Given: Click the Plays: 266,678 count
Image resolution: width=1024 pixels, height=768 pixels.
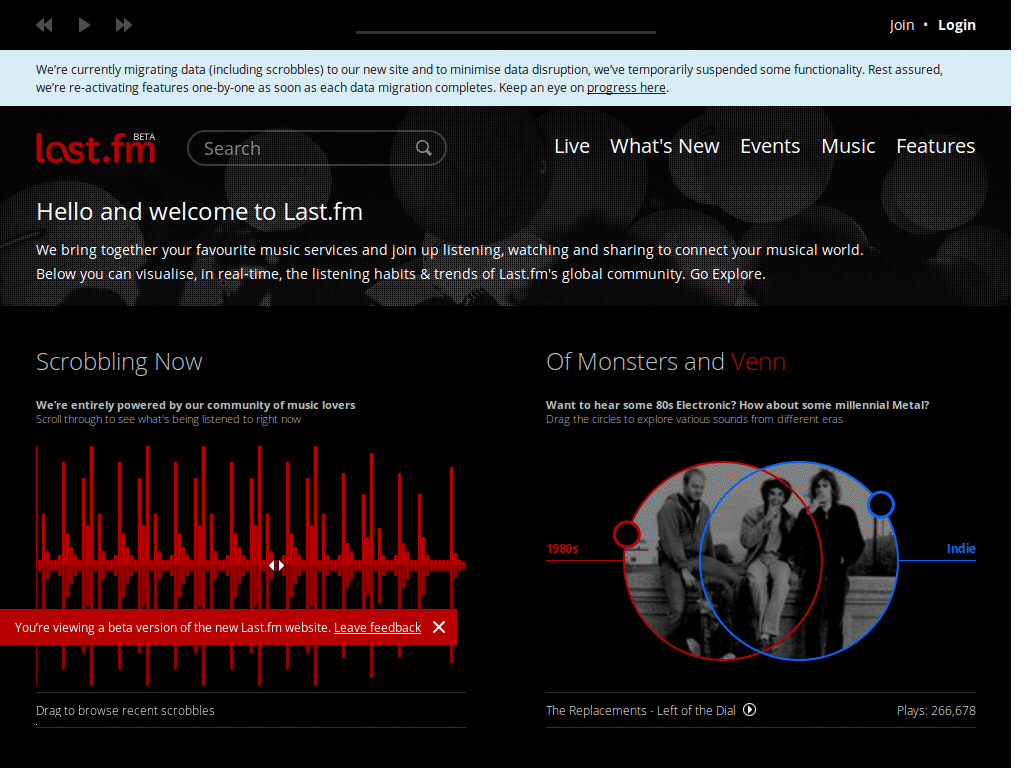Looking at the screenshot, I should [x=936, y=711].
